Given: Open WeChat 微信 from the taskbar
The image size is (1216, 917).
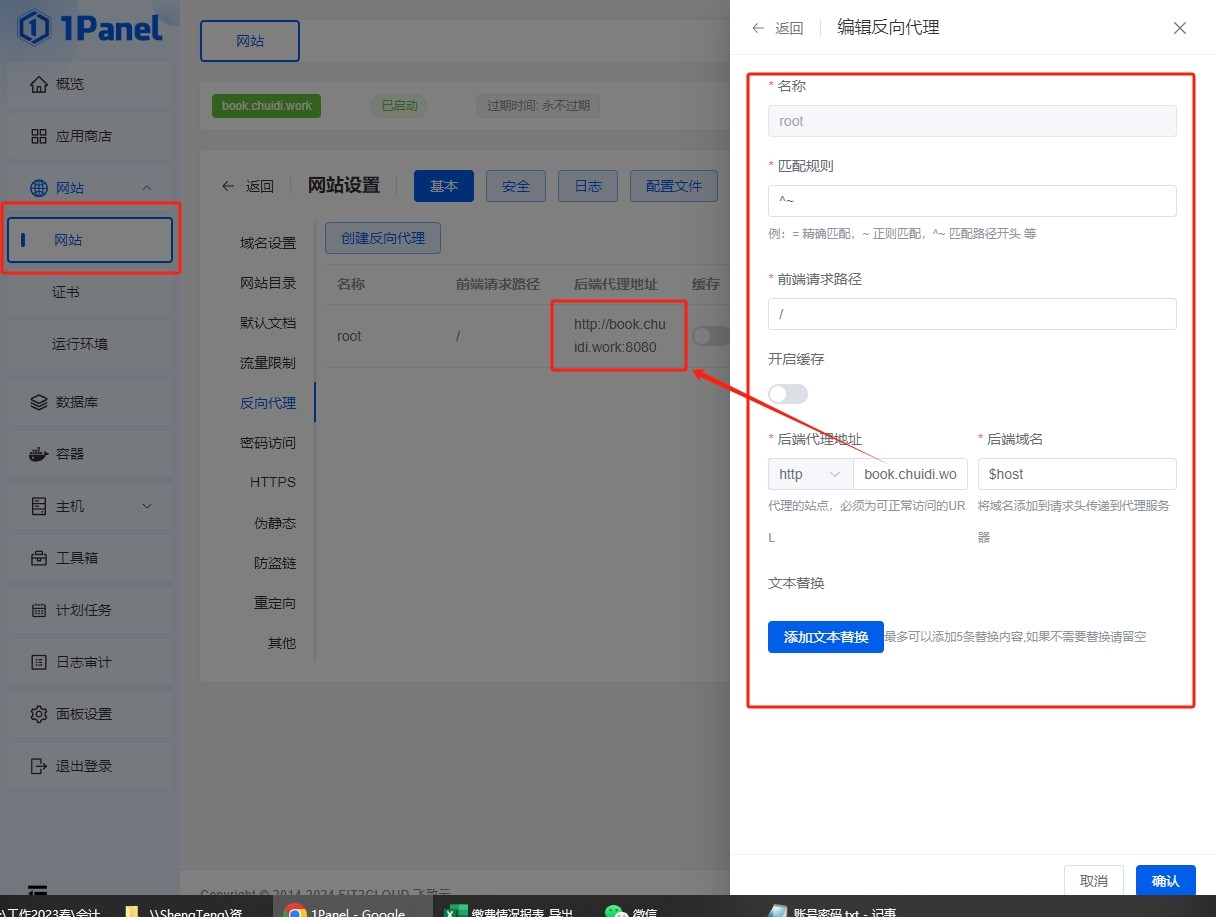Looking at the screenshot, I should (632, 910).
